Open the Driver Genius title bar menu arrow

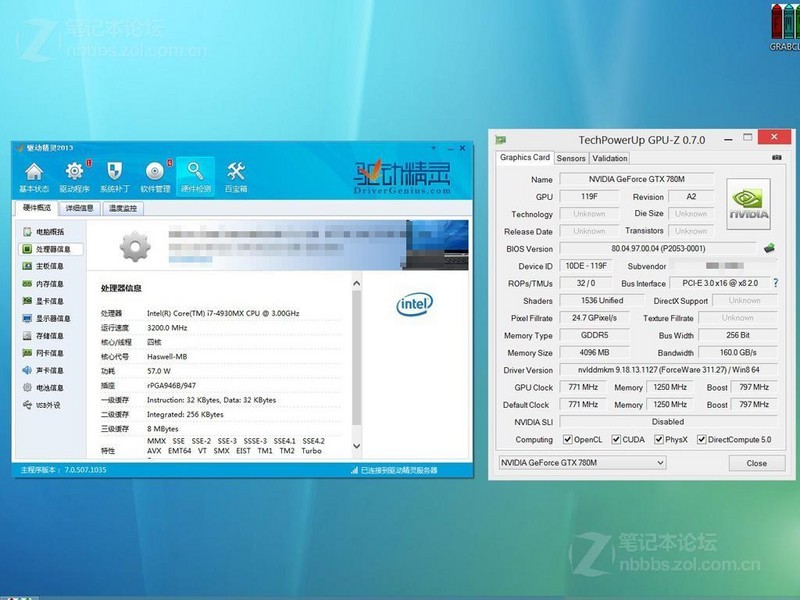tap(434, 148)
